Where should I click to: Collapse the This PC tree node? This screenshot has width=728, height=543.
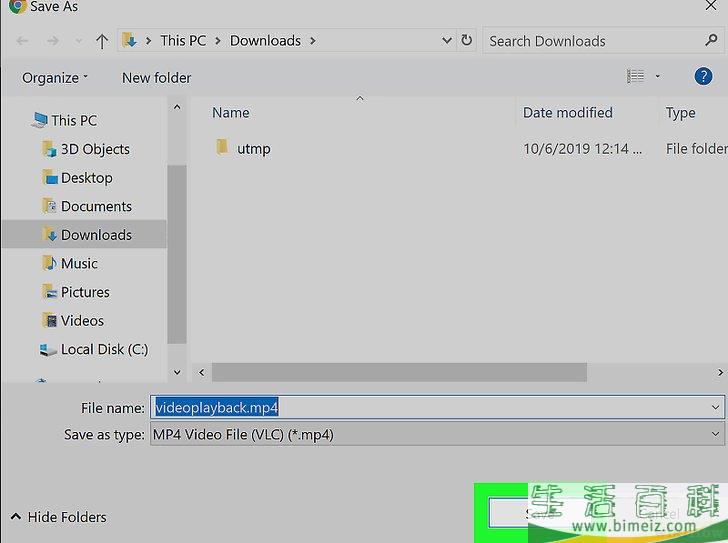pyautogui.click(x=23, y=120)
